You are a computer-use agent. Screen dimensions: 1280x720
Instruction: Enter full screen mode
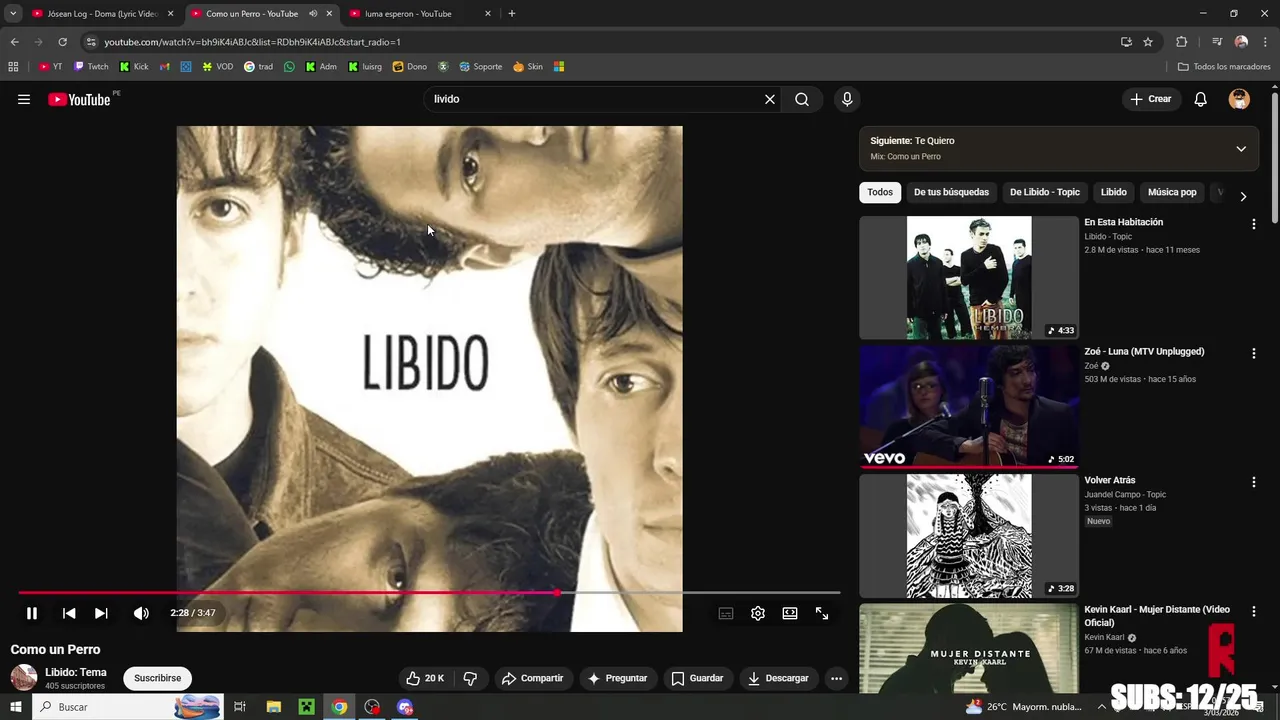tap(822, 613)
